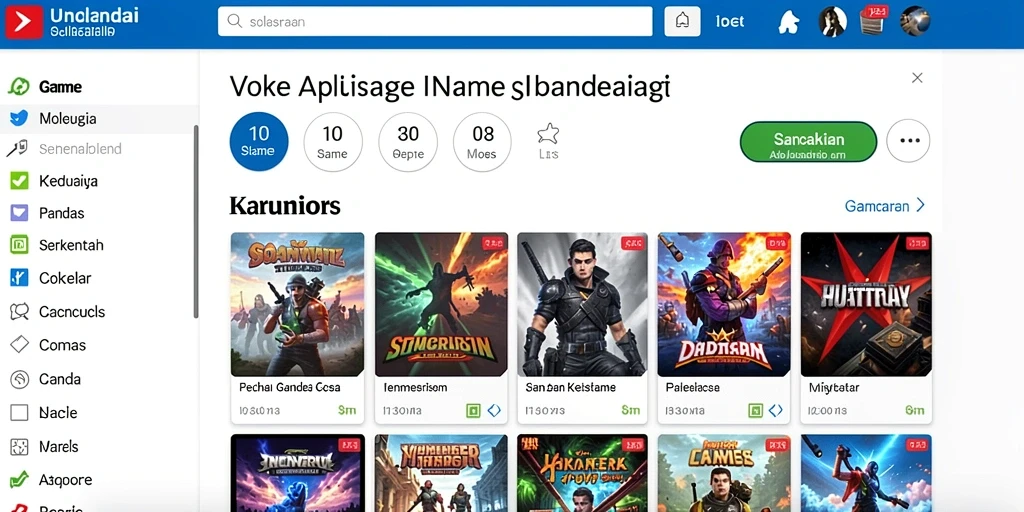Open the three-dot more options button
1024x512 pixels.
click(x=908, y=141)
